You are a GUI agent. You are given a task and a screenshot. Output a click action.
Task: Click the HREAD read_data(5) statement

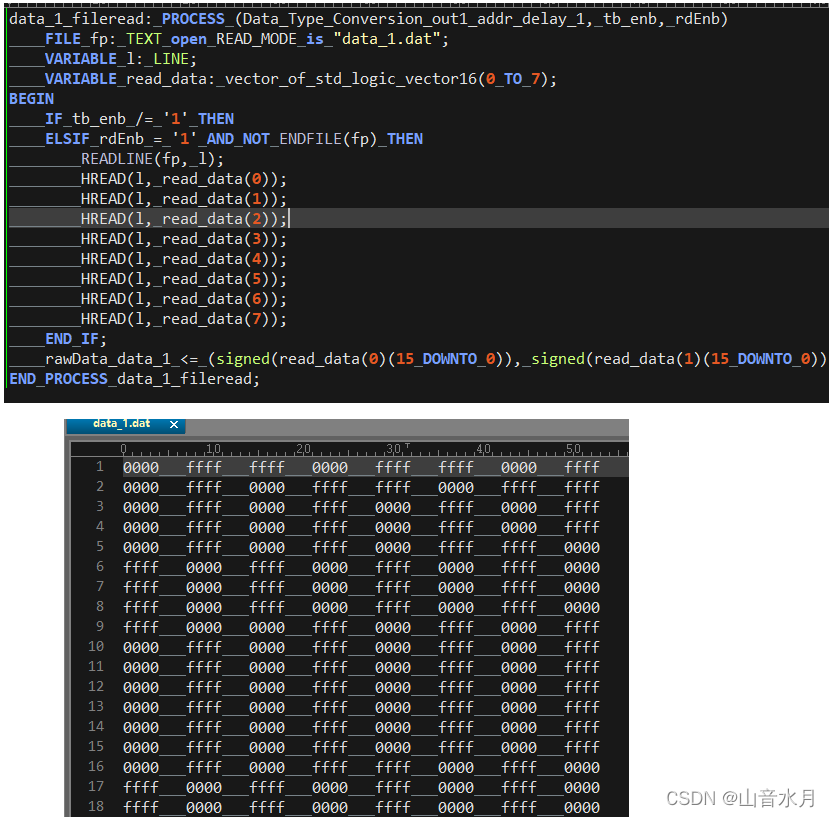[x=183, y=279]
